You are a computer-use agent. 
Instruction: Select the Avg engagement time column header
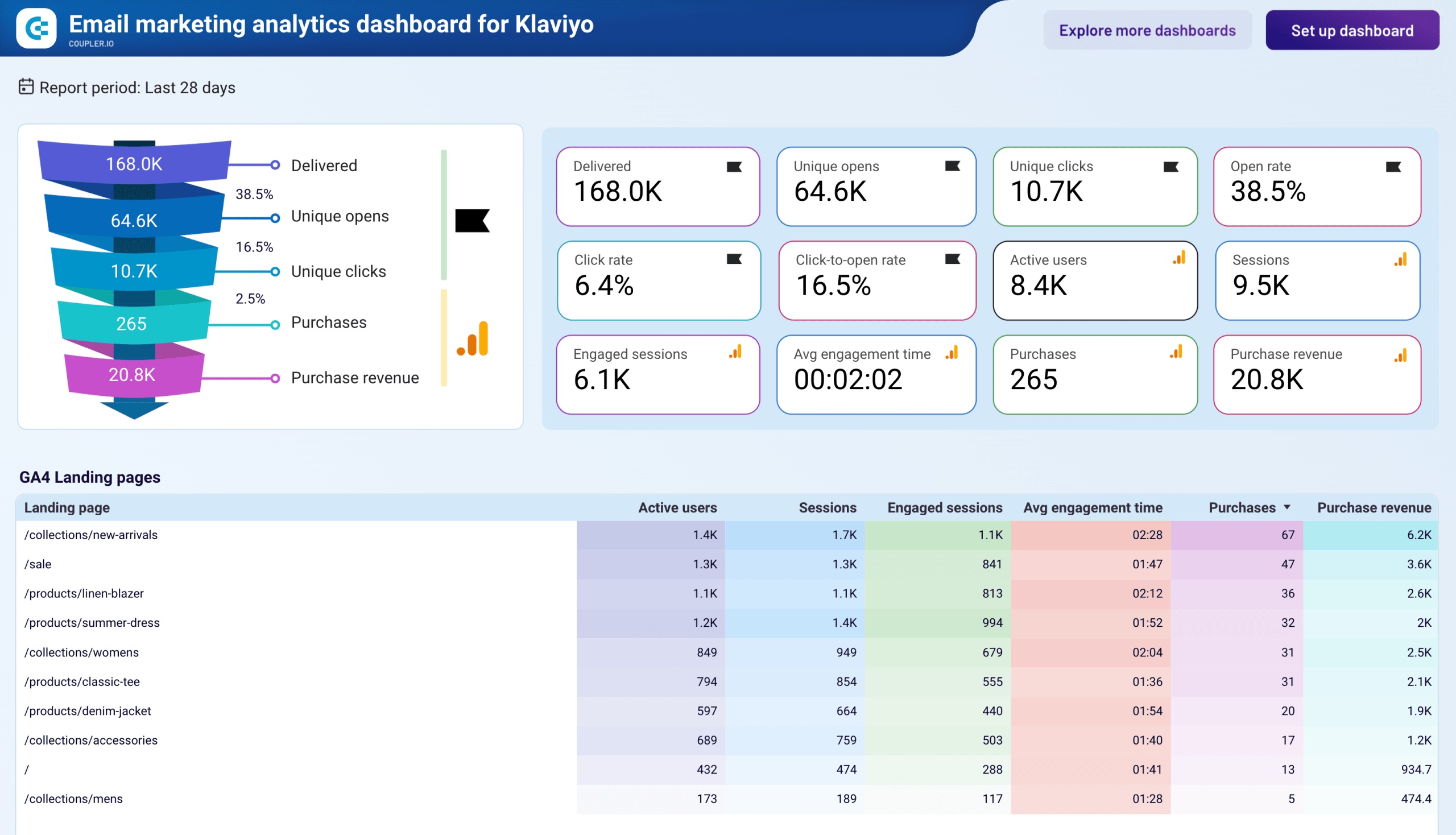[x=1093, y=507]
